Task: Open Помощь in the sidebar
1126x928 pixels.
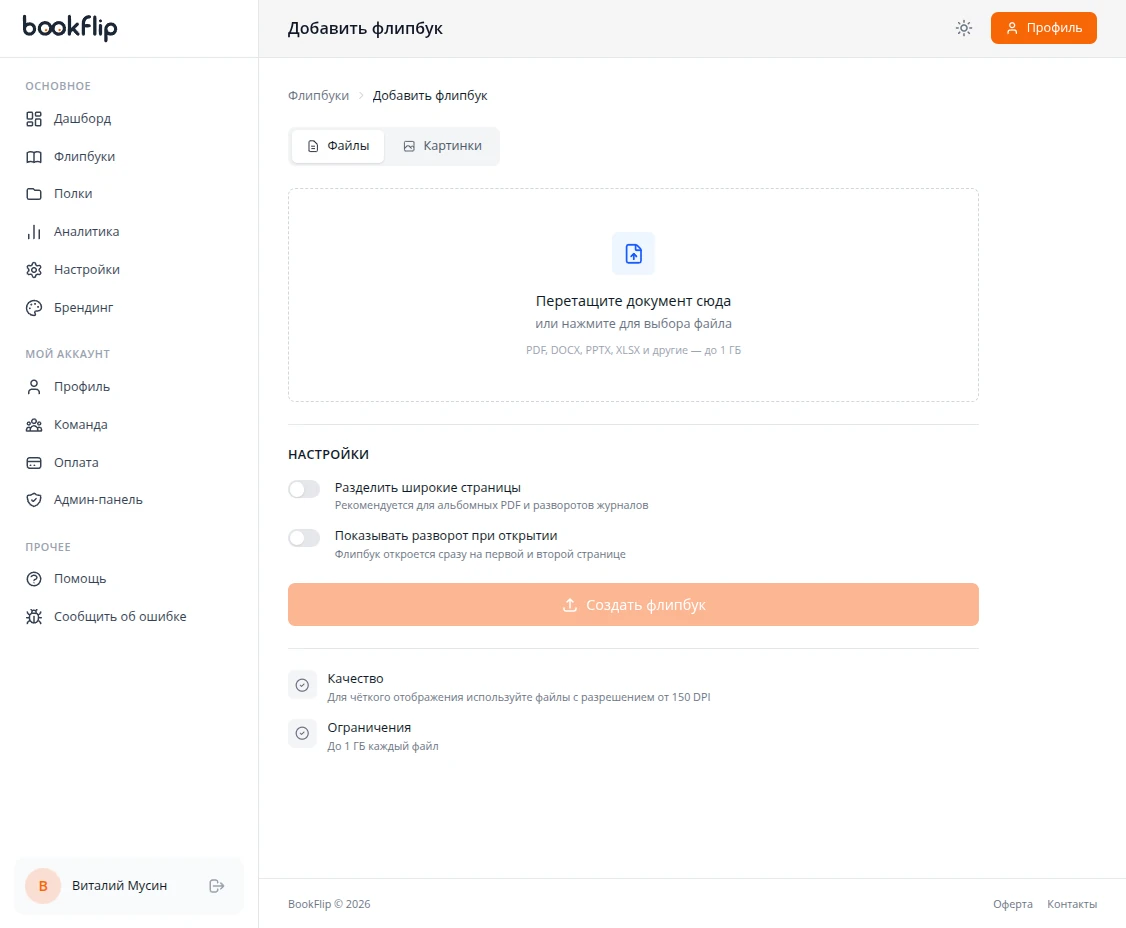Action: click(x=129, y=579)
